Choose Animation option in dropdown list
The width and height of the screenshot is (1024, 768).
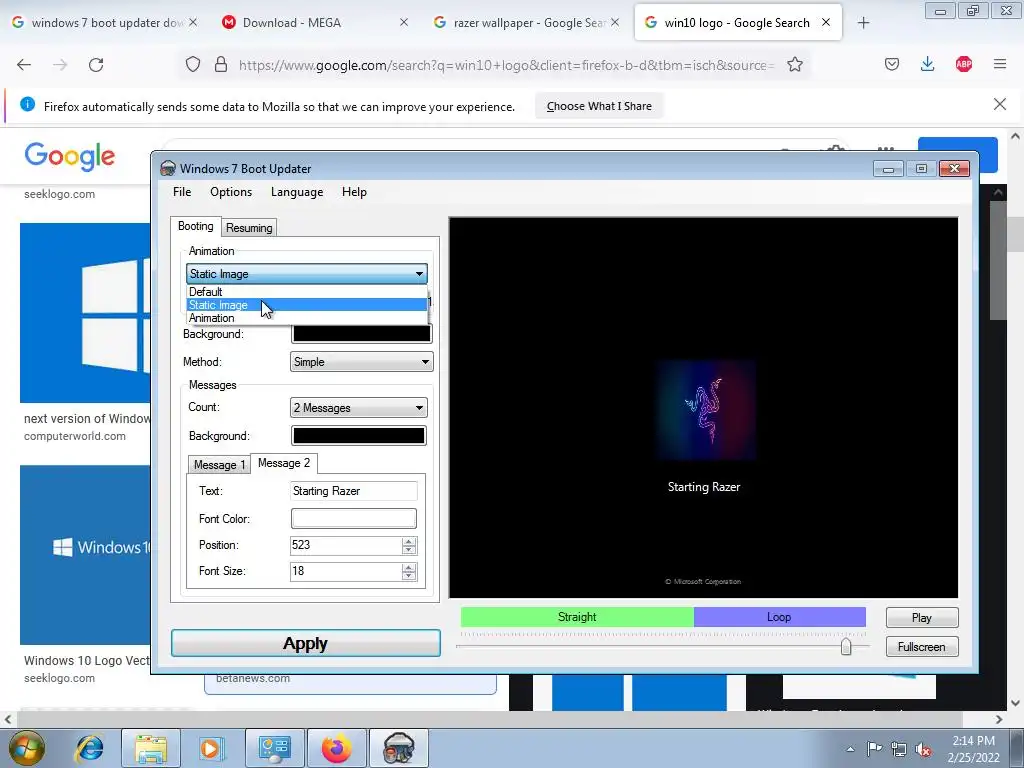[x=306, y=318]
